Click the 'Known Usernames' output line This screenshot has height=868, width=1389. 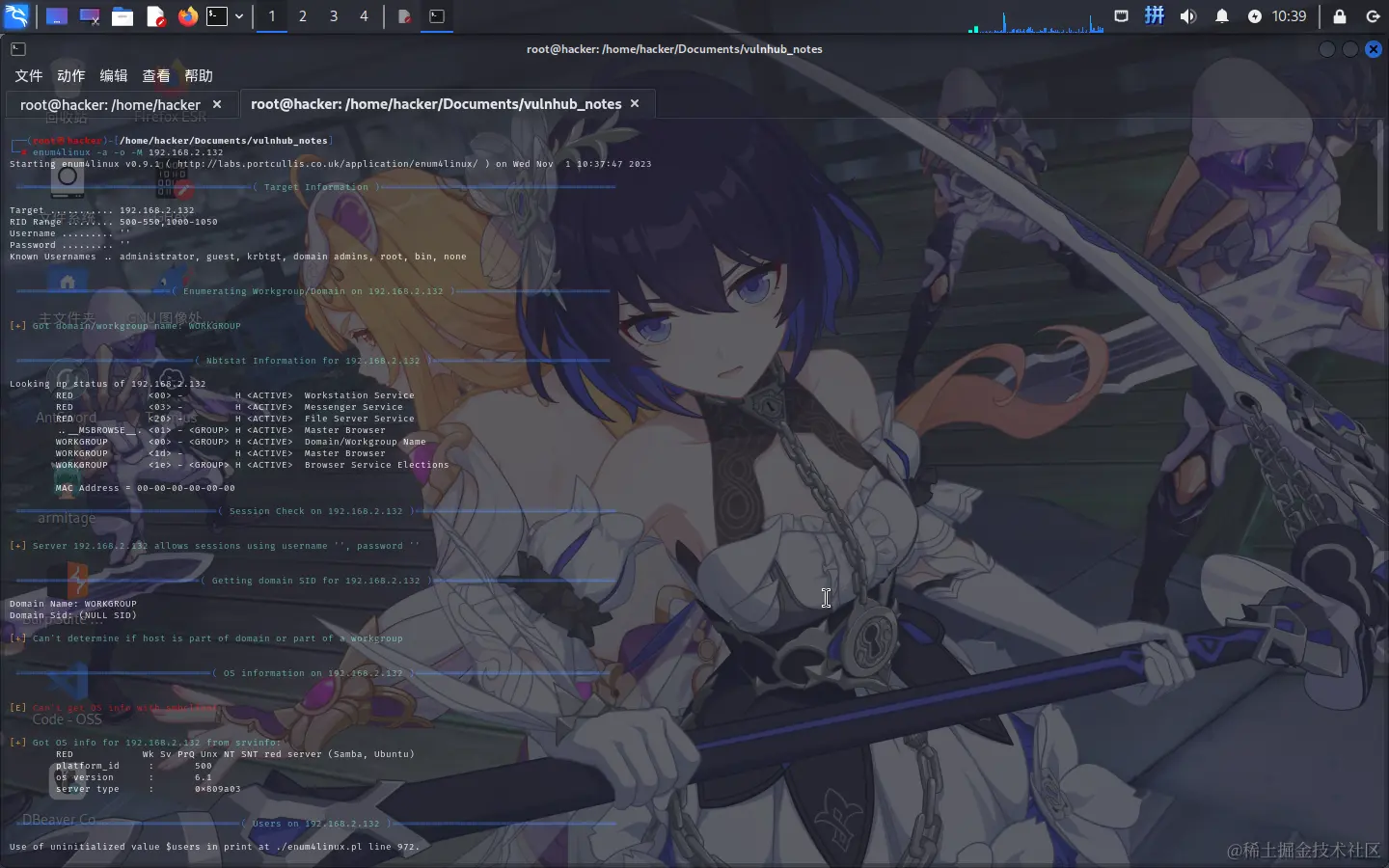coord(237,257)
